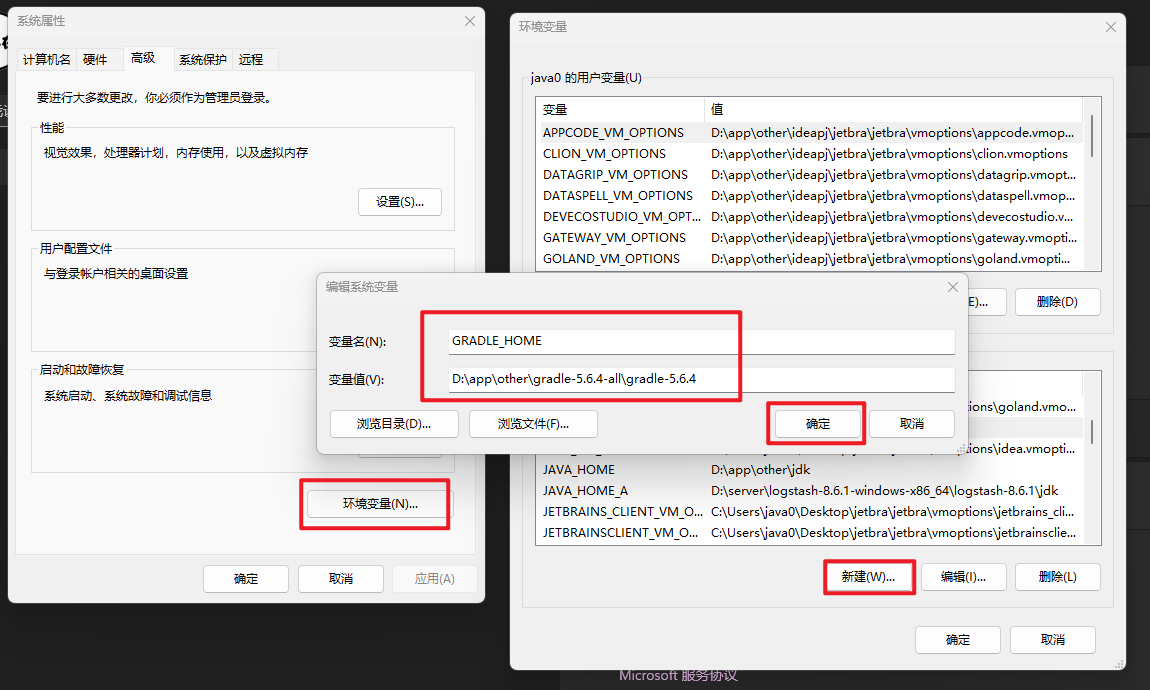
Task: Click 浏览文件(F)... button
Action: (533, 424)
